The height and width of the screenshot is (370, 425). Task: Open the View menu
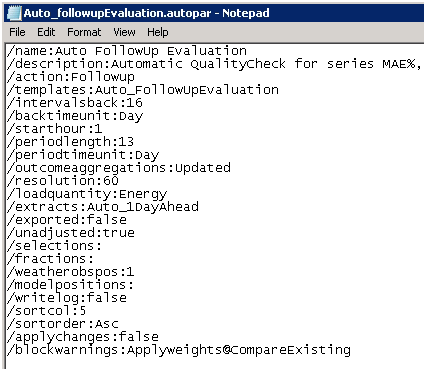[x=124, y=32]
